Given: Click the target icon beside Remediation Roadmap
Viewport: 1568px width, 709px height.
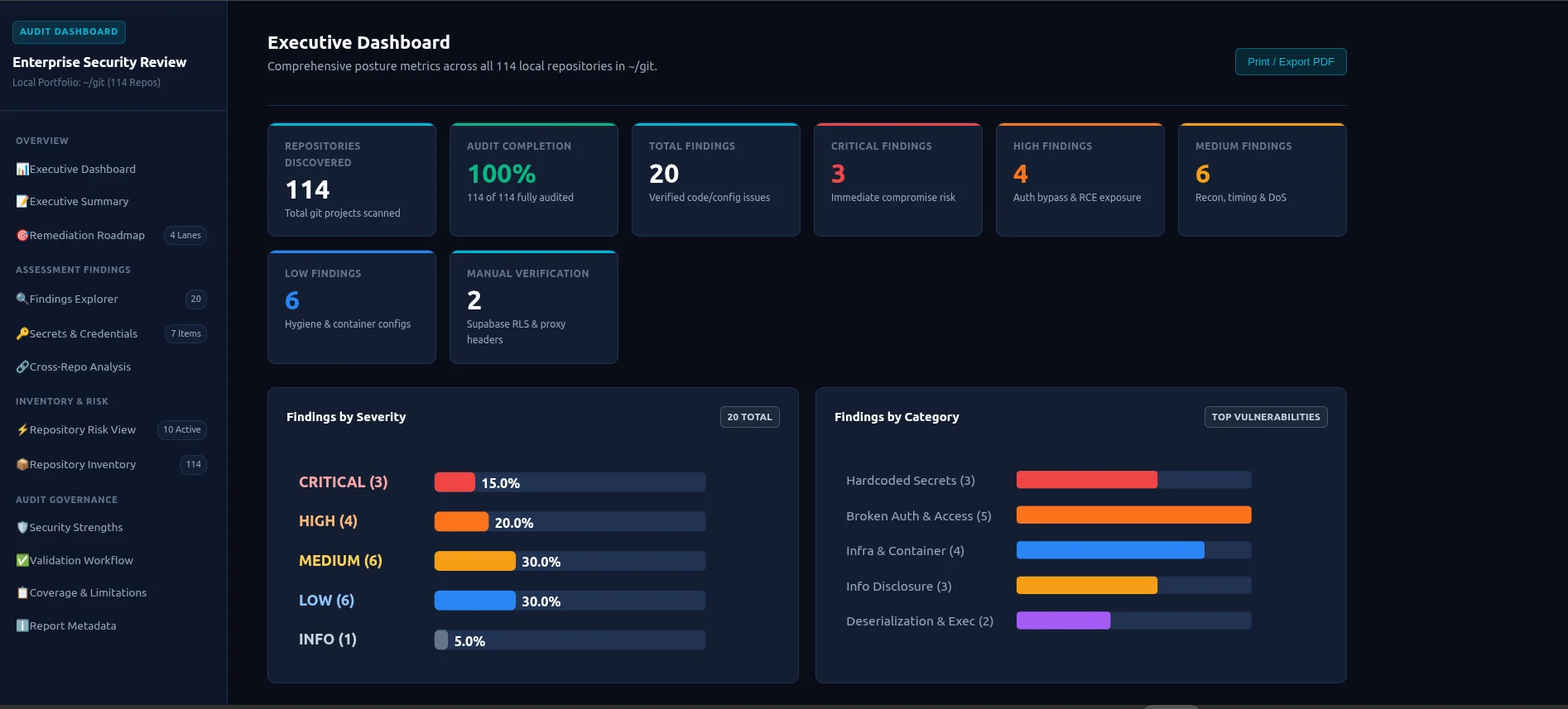Looking at the screenshot, I should pos(22,235).
